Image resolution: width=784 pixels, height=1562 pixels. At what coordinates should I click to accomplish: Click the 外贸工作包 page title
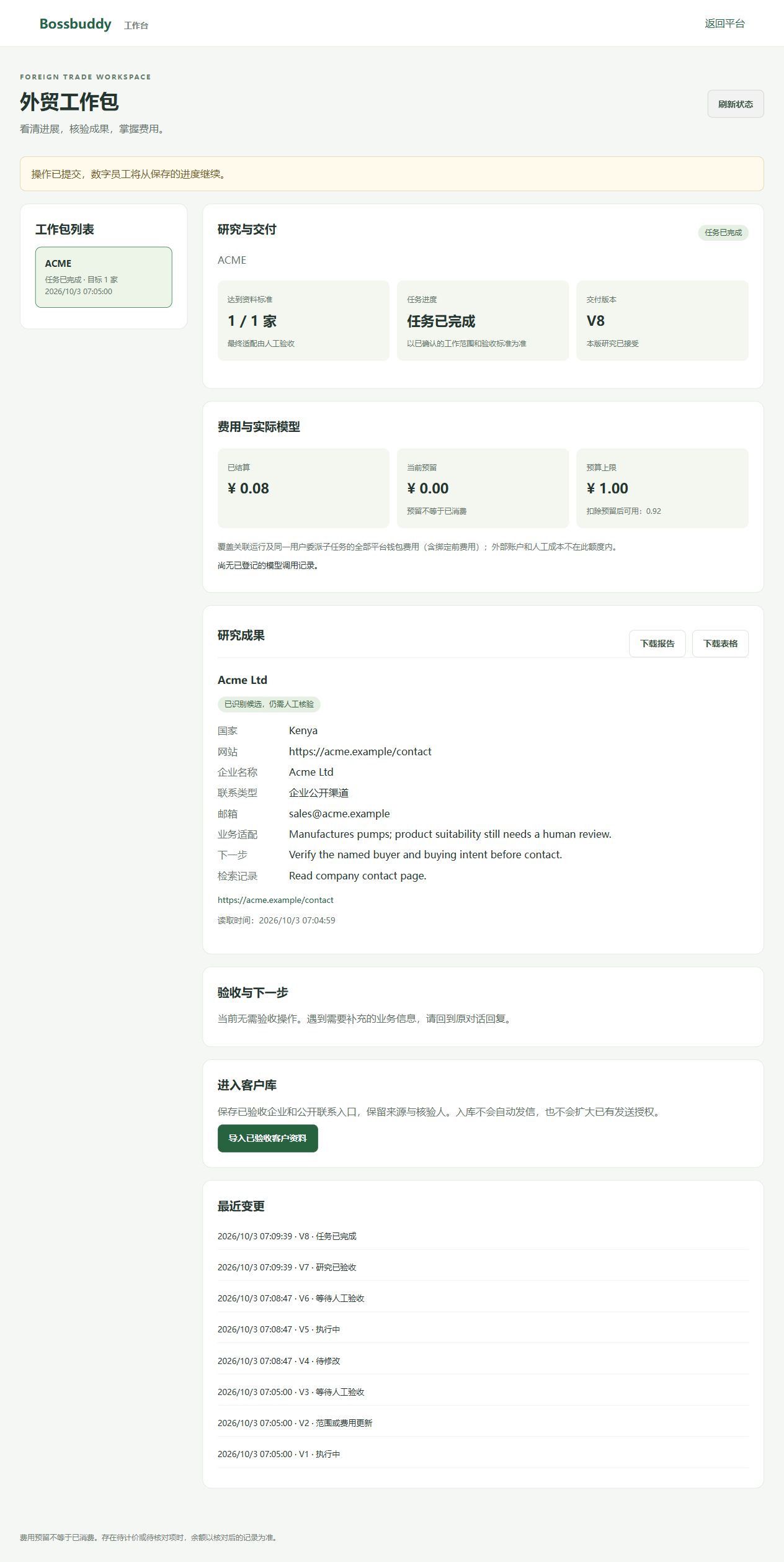tap(69, 102)
